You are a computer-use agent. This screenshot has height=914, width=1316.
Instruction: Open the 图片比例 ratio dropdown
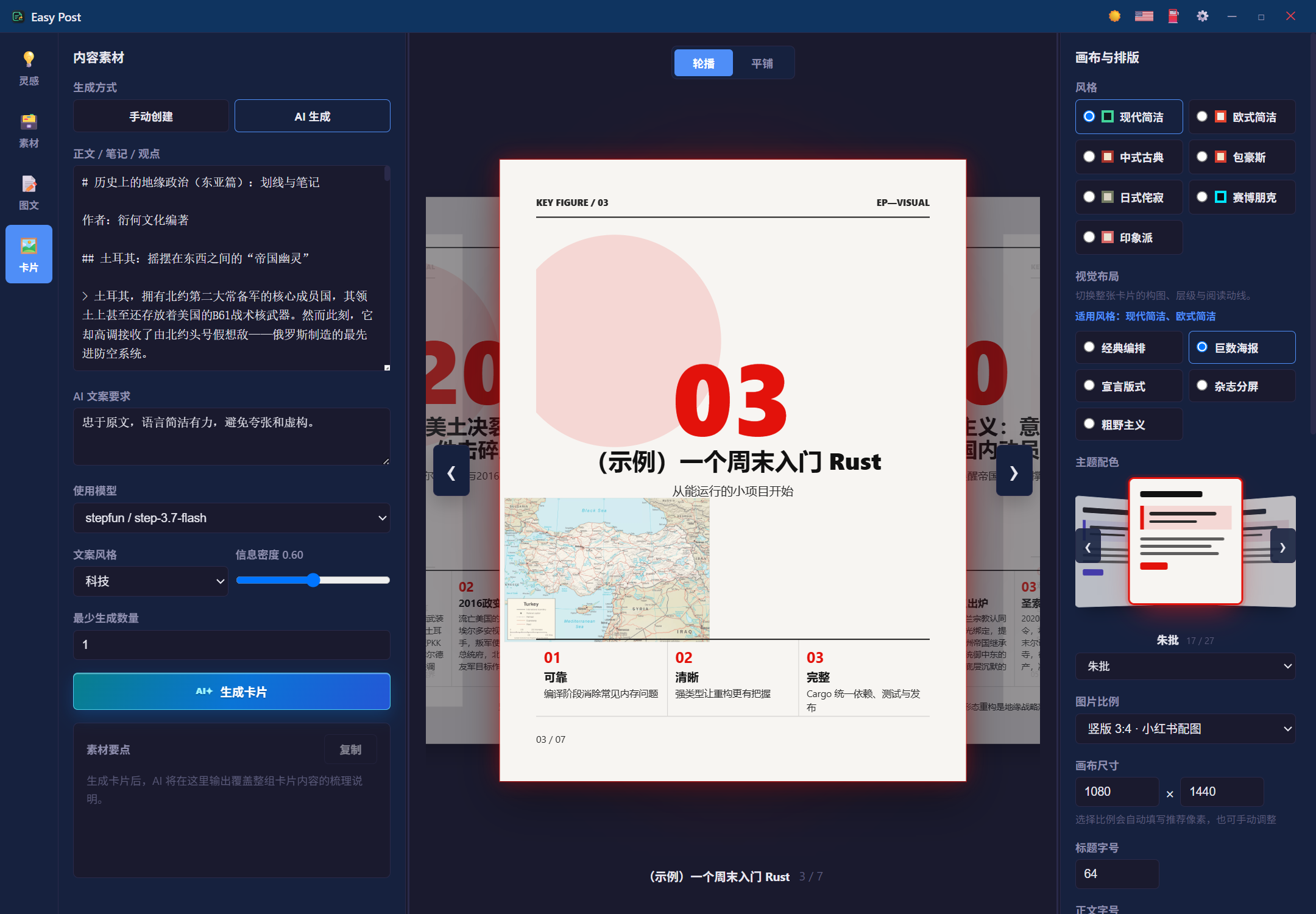(1185, 729)
